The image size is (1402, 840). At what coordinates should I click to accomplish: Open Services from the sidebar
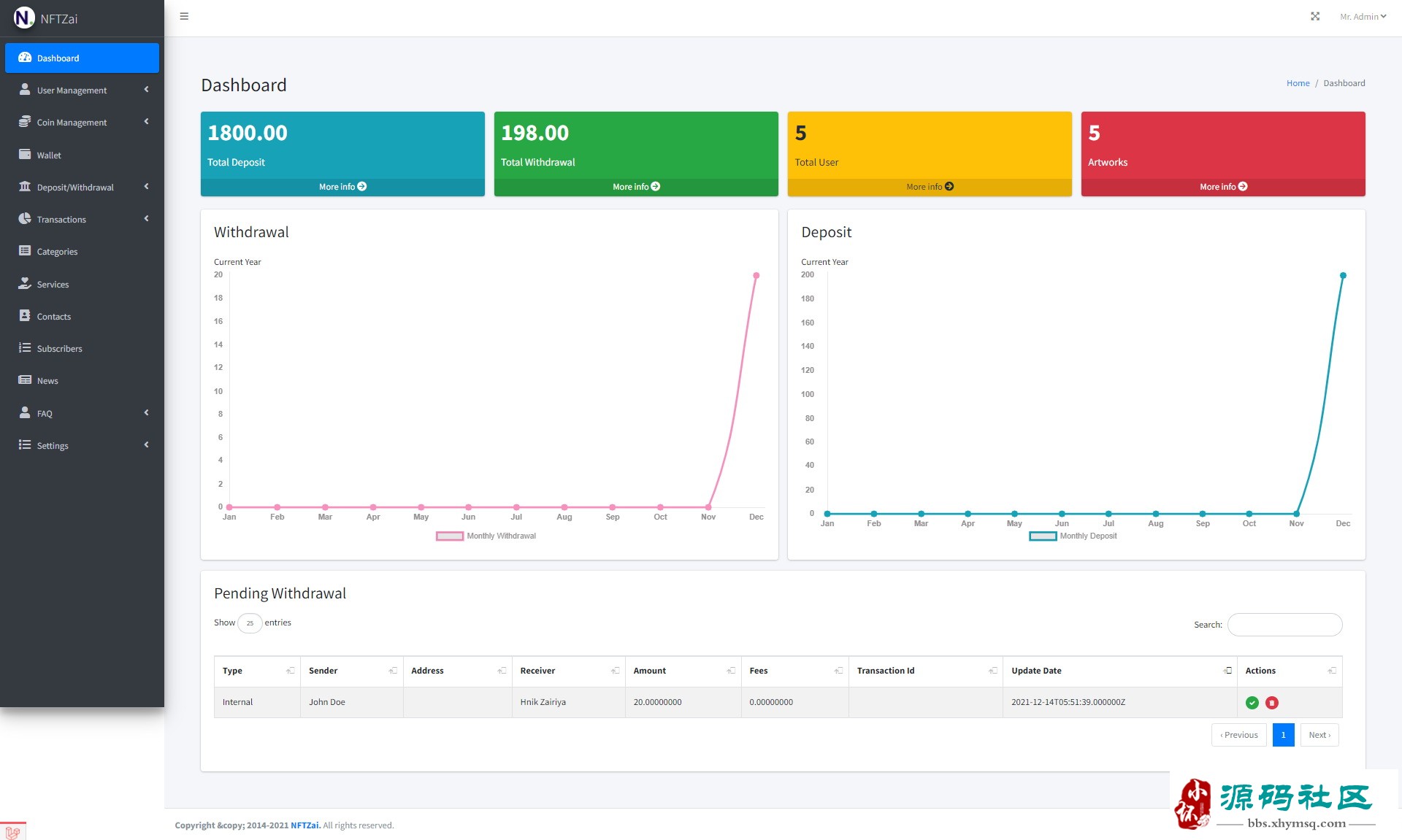point(53,285)
